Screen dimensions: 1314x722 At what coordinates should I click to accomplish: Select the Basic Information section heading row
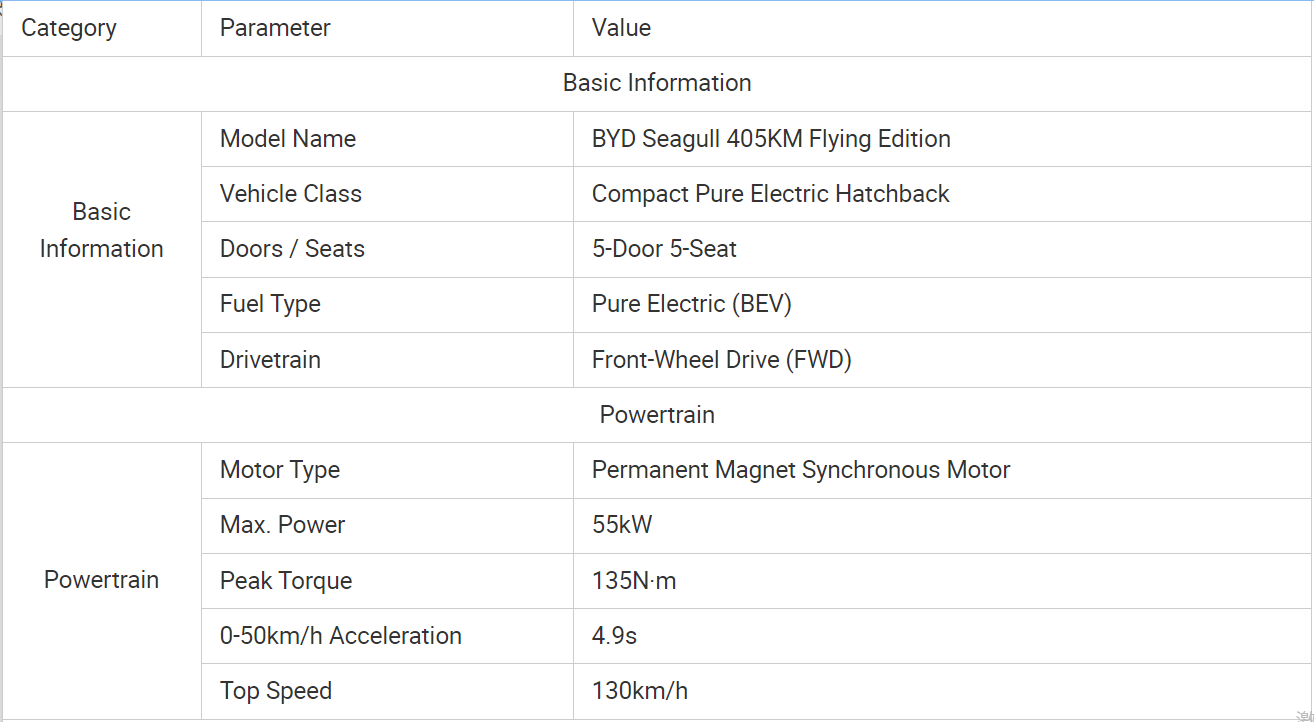coord(657,84)
